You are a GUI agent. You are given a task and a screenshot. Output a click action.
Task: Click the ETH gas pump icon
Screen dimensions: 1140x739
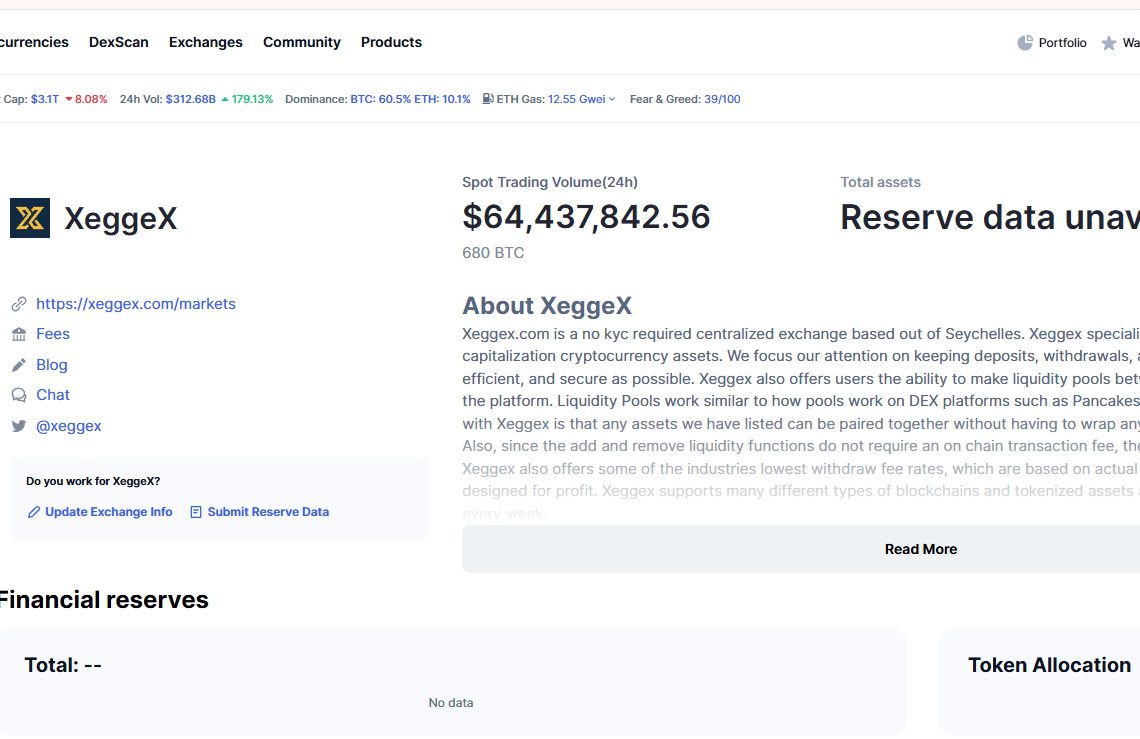coord(487,99)
